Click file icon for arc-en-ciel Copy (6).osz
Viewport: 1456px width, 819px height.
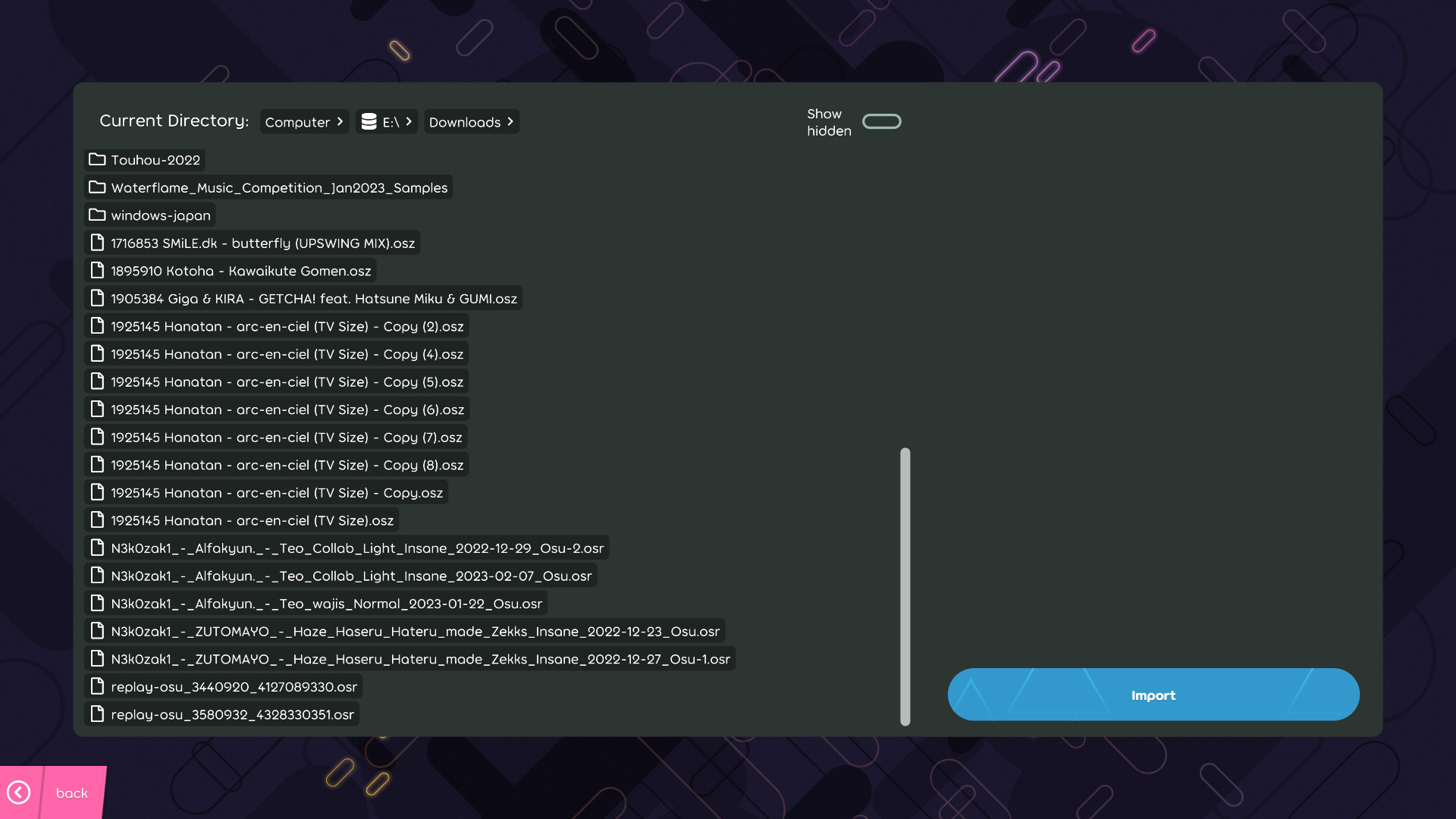[97, 409]
